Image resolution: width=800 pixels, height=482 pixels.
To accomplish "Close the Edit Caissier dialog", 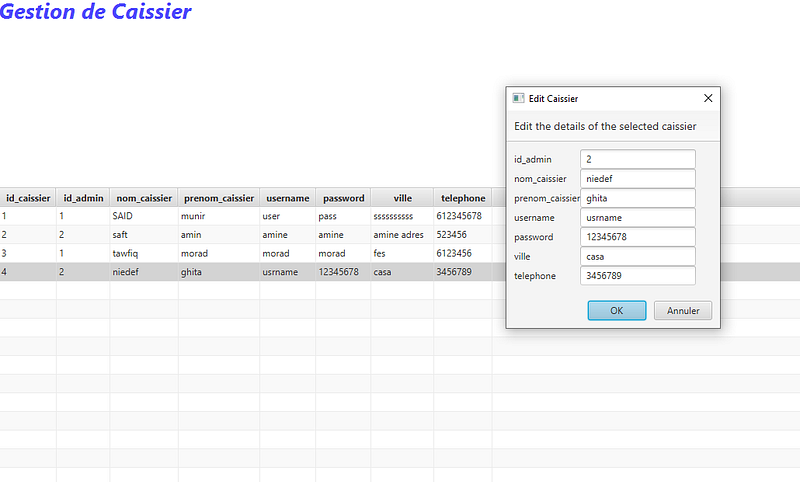I will tap(708, 99).
